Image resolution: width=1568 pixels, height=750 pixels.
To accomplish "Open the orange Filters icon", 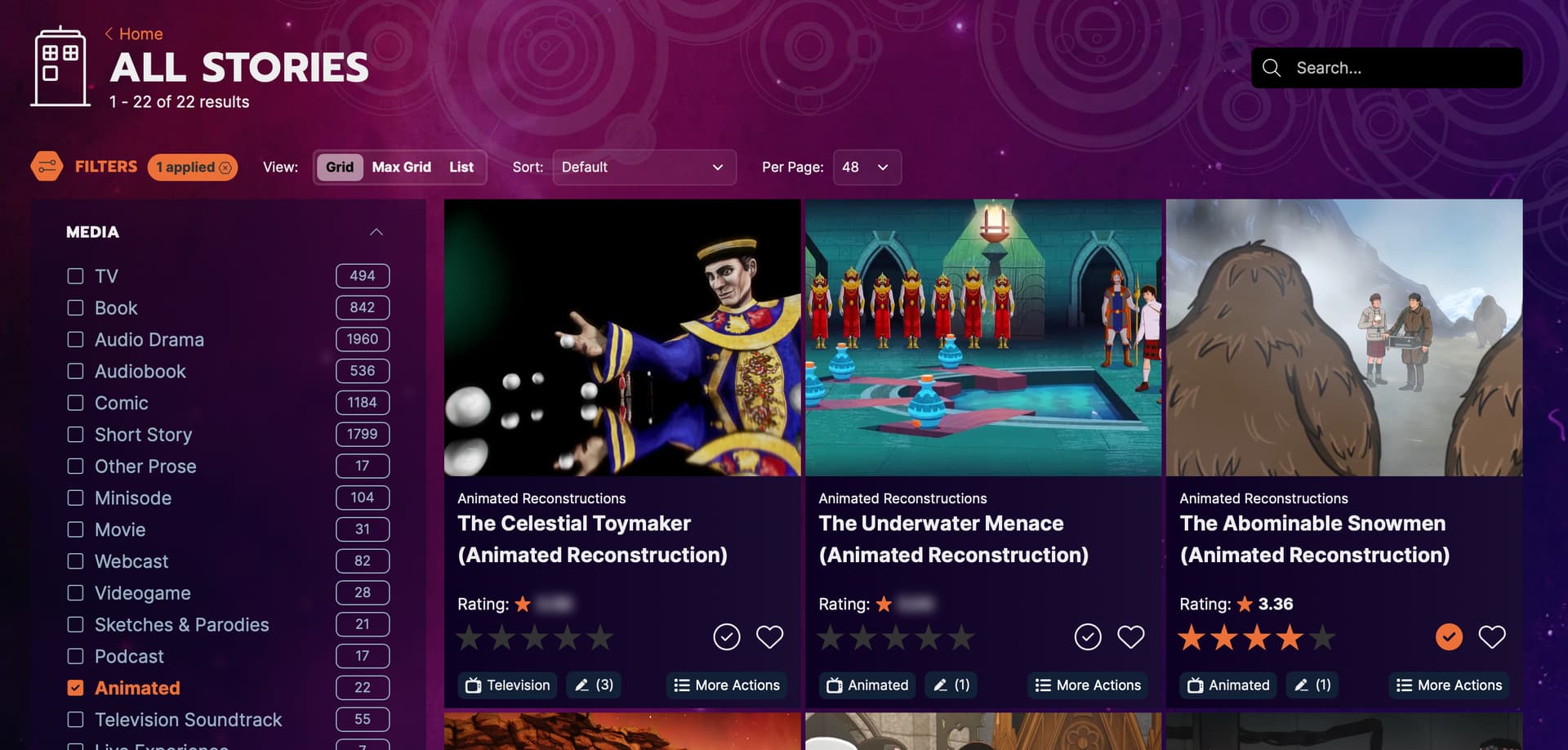I will click(x=47, y=167).
